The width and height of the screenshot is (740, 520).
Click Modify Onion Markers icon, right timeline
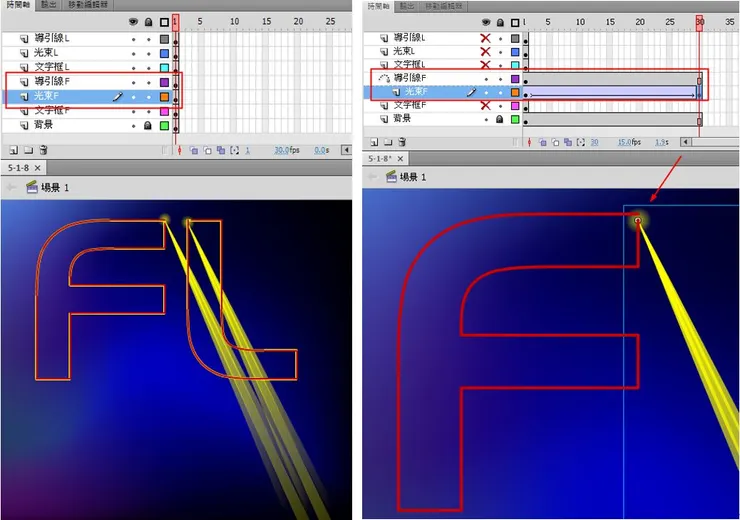click(581, 142)
